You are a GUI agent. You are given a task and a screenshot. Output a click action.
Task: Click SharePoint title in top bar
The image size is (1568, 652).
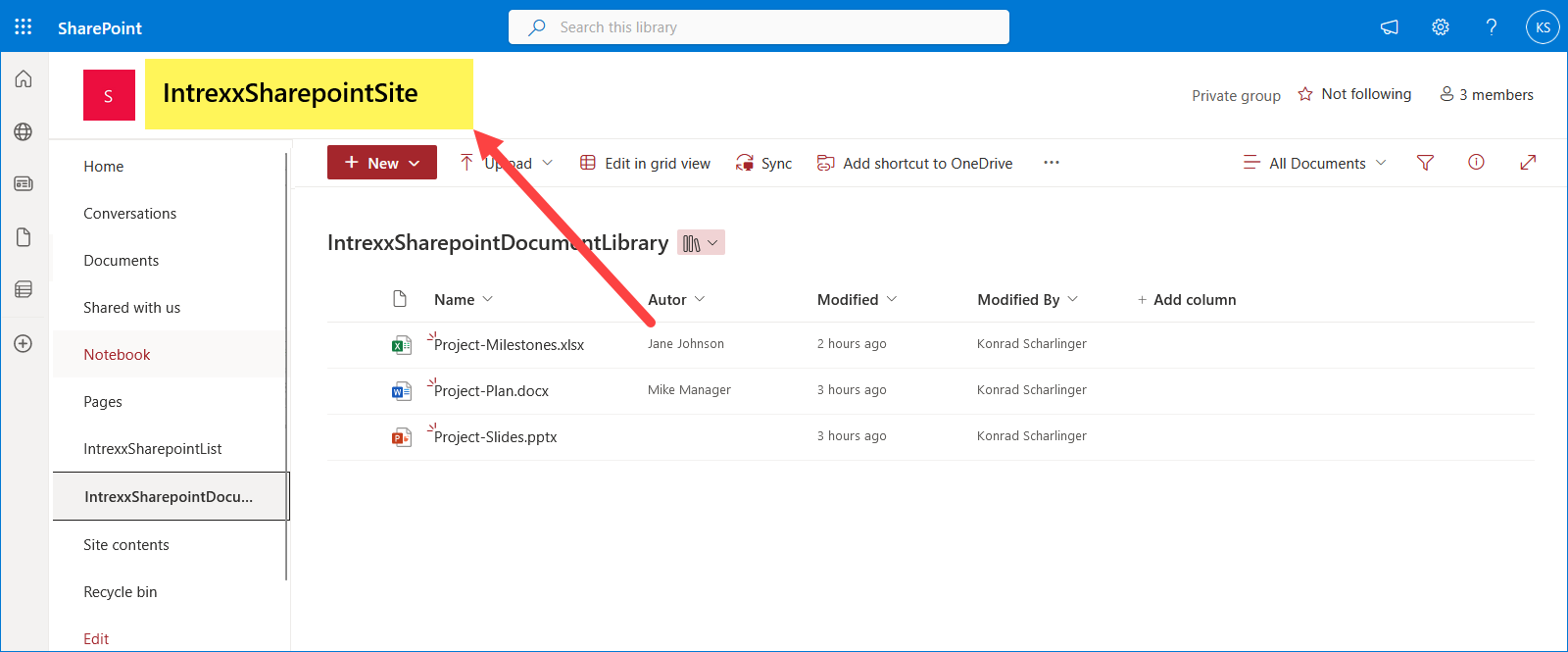pos(100,28)
